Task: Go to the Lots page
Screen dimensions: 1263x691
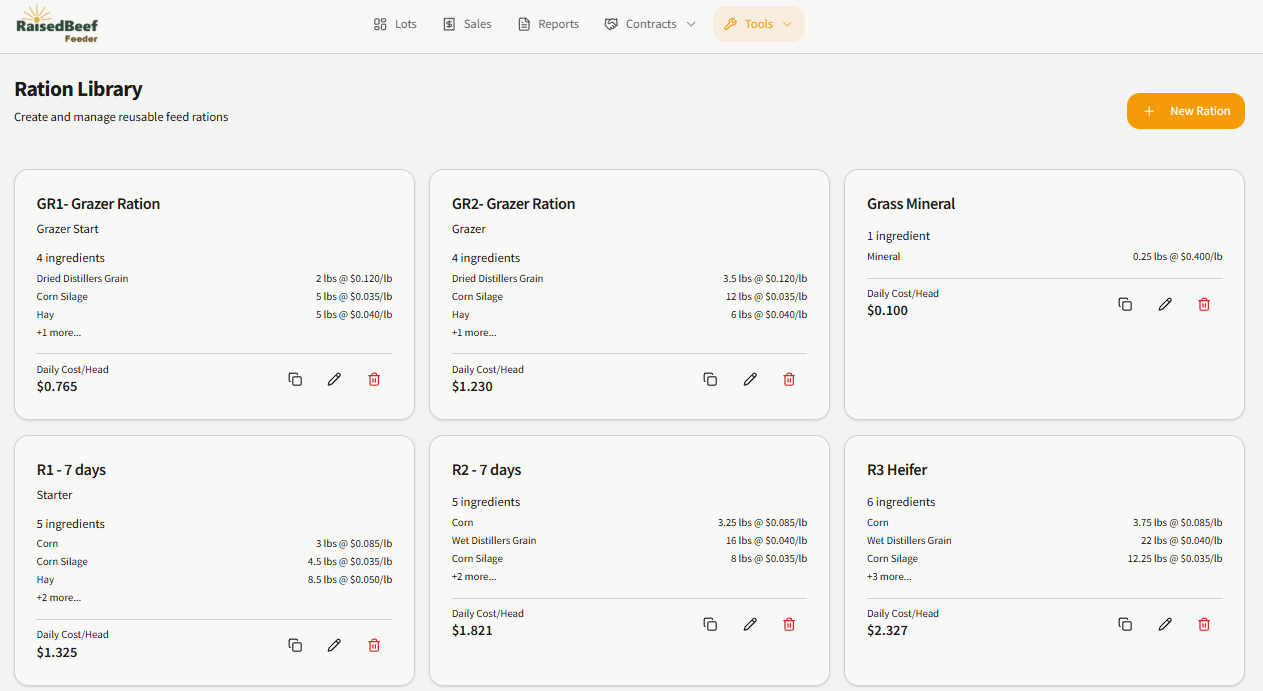Action: pos(395,24)
